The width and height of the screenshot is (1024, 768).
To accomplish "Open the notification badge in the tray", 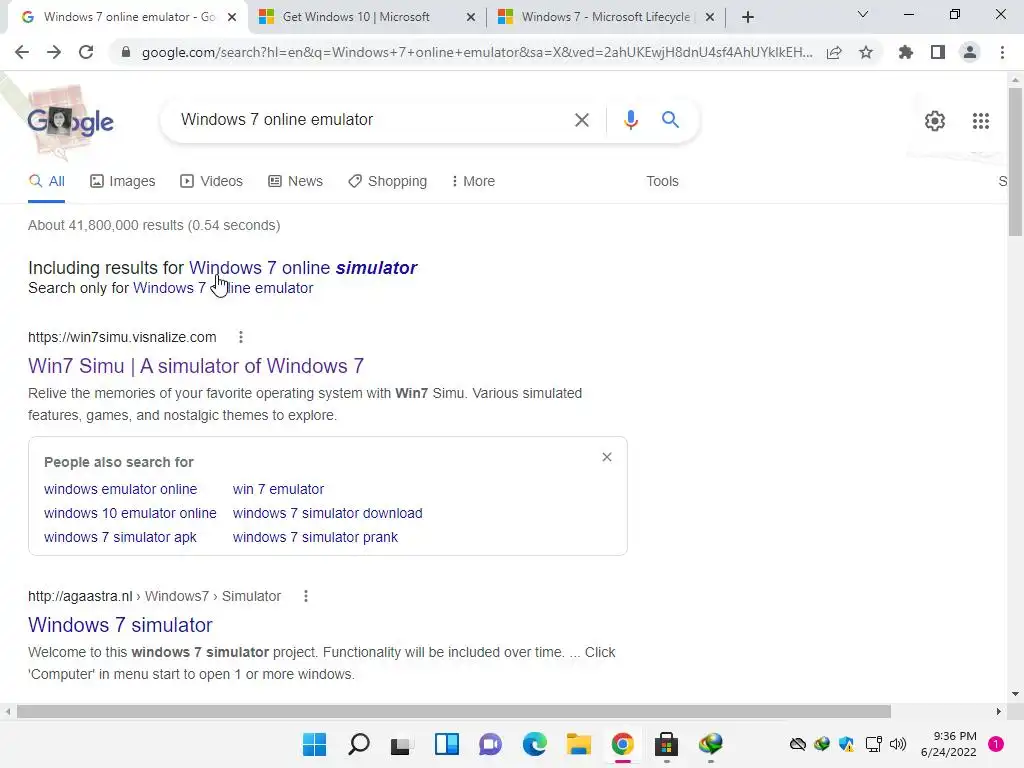I will point(995,744).
